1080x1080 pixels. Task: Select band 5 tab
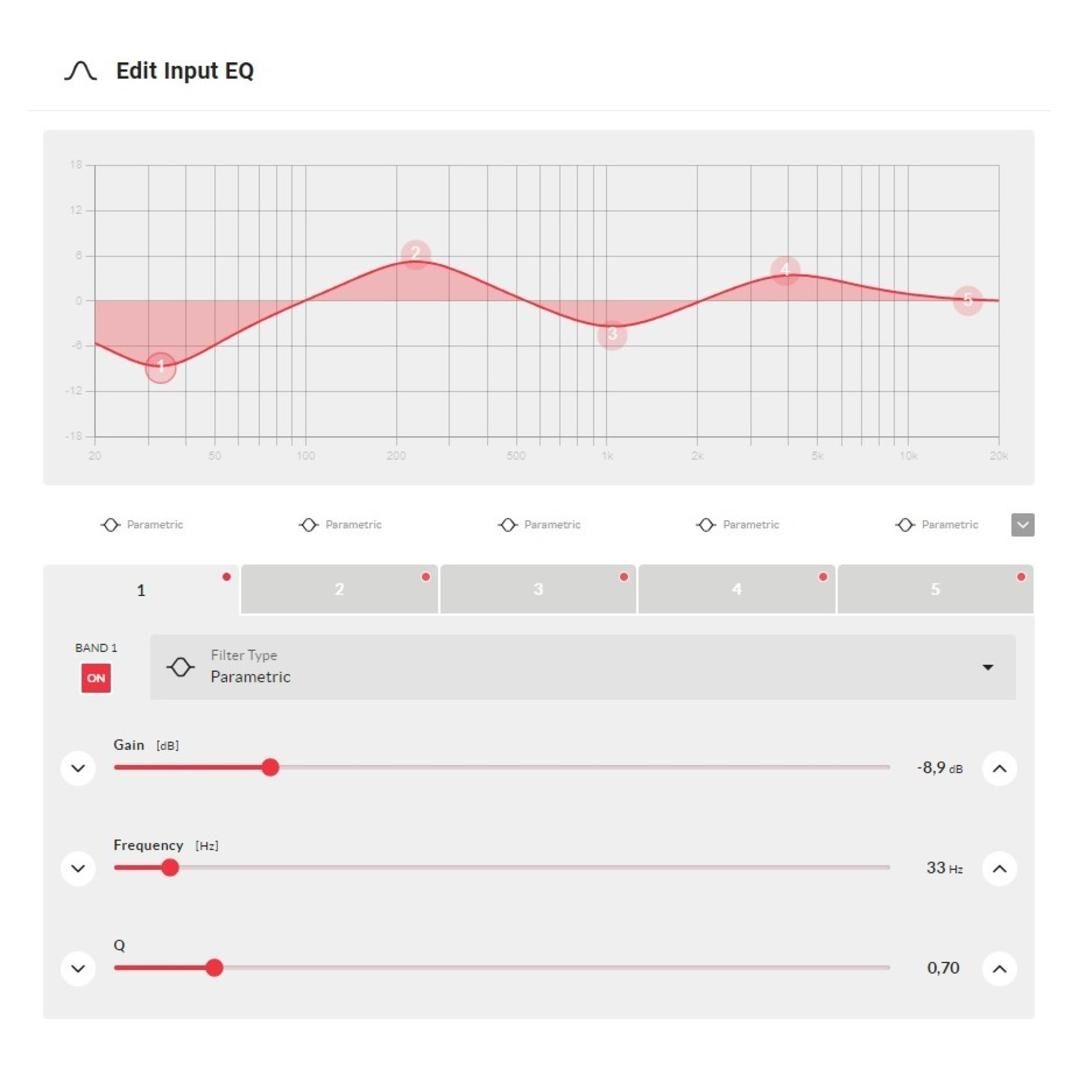pyautogui.click(x=935, y=590)
